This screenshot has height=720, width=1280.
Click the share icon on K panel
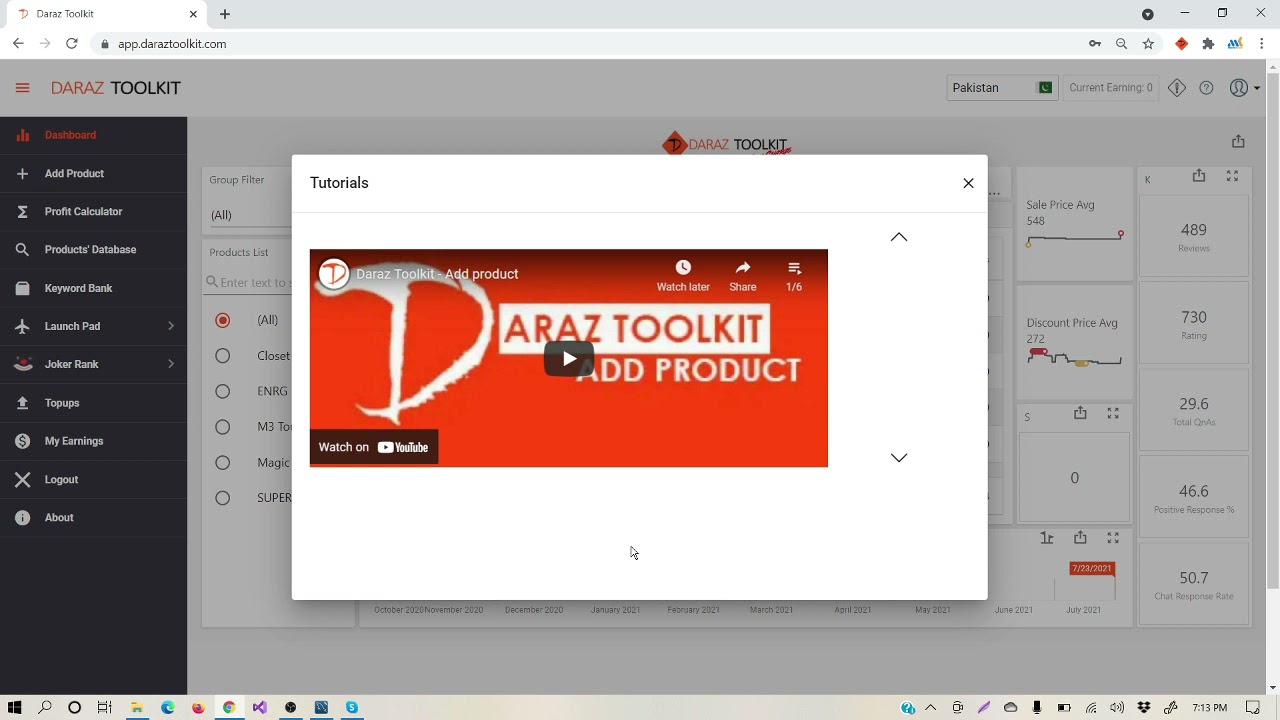pyautogui.click(x=1199, y=176)
